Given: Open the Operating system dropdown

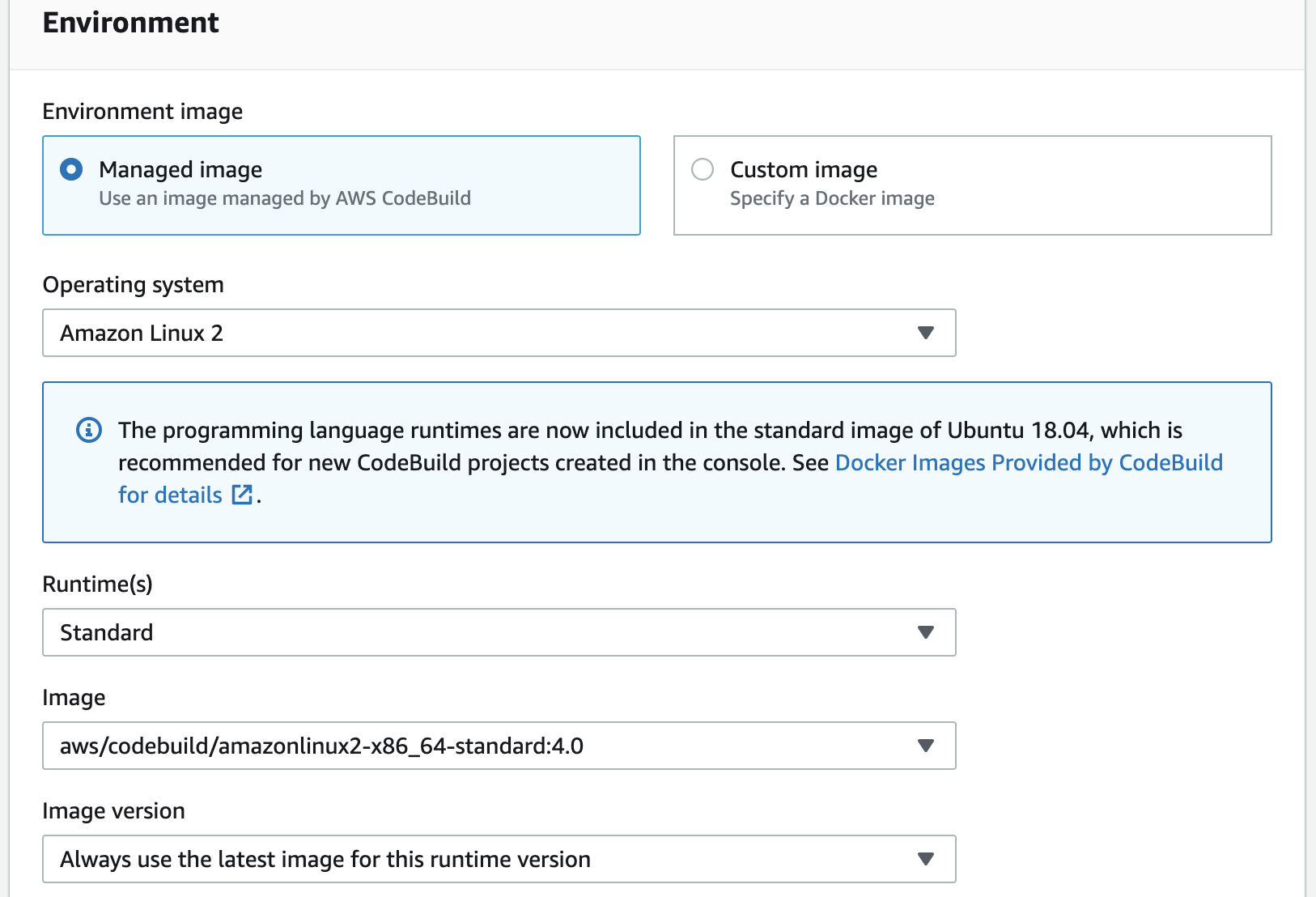Looking at the screenshot, I should pos(499,332).
